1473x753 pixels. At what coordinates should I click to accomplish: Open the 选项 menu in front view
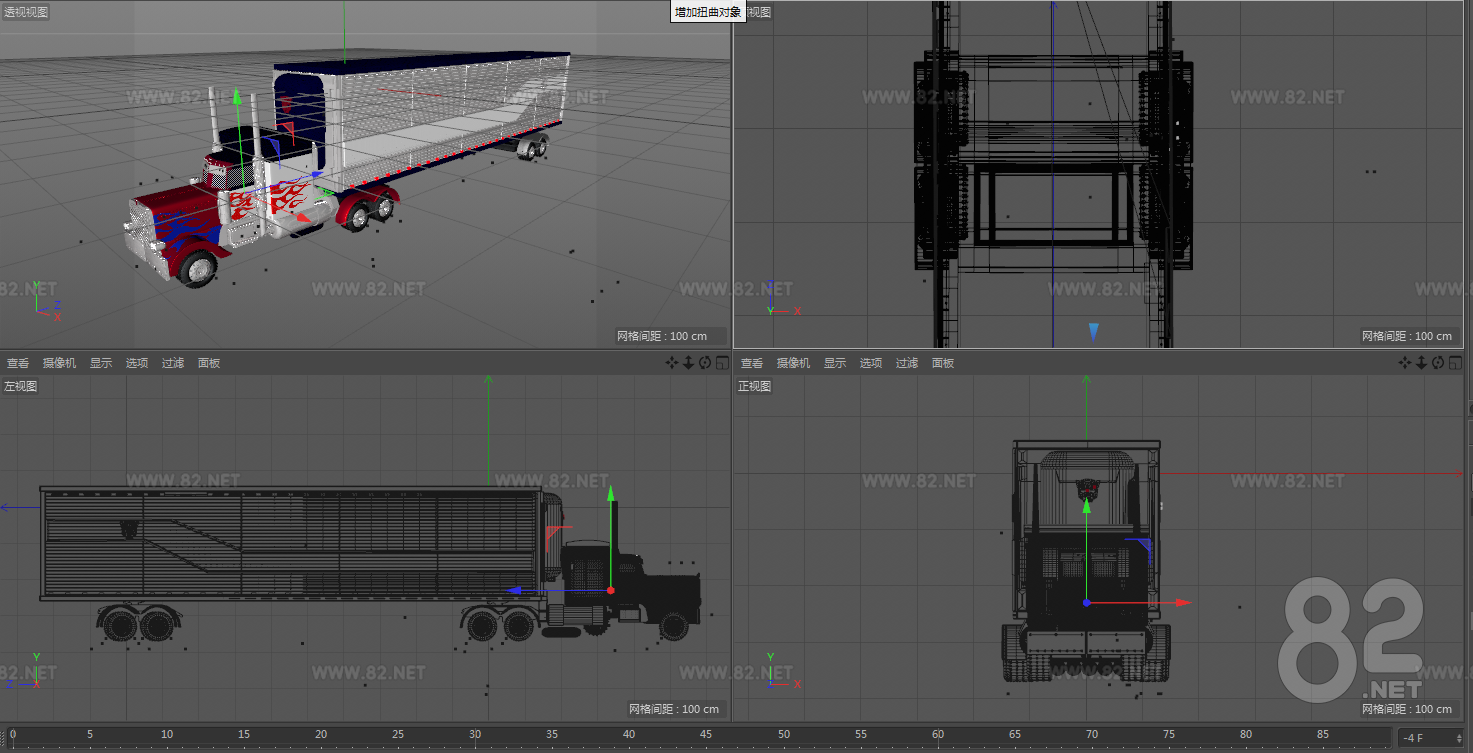click(x=871, y=363)
